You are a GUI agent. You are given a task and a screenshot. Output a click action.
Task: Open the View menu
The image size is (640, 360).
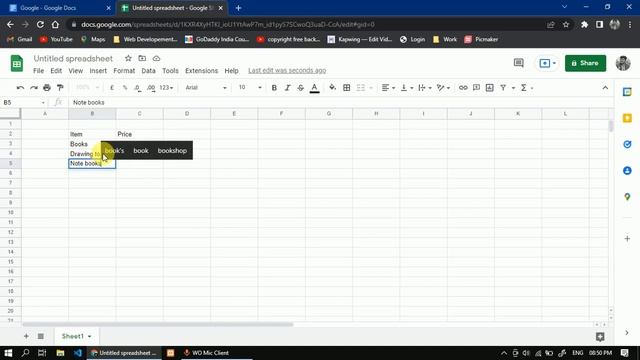pyautogui.click(x=76, y=71)
